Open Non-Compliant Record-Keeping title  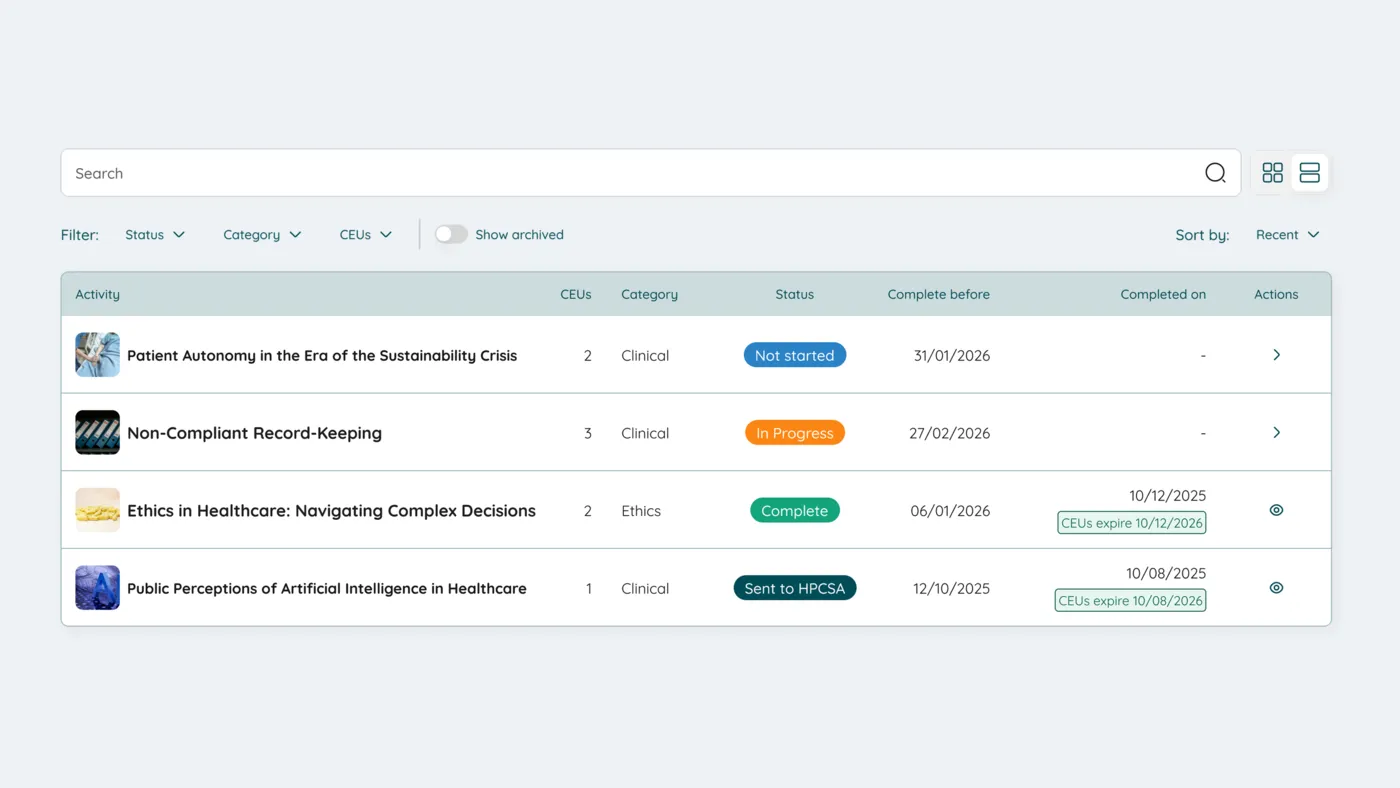[254, 433]
